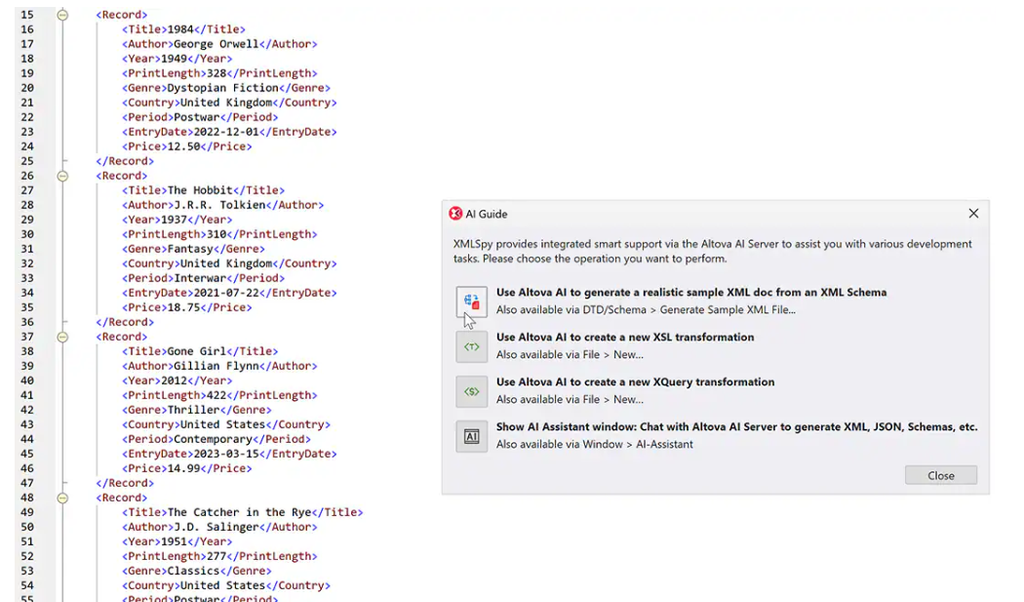Click the generate sample XML doc icon
The height and width of the screenshot is (602, 1024).
pos(472,302)
